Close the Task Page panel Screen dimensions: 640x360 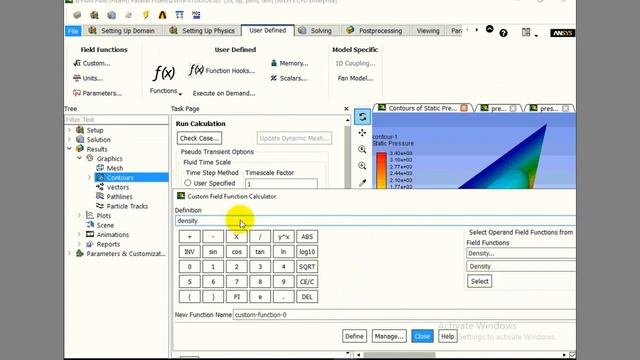[347, 109]
